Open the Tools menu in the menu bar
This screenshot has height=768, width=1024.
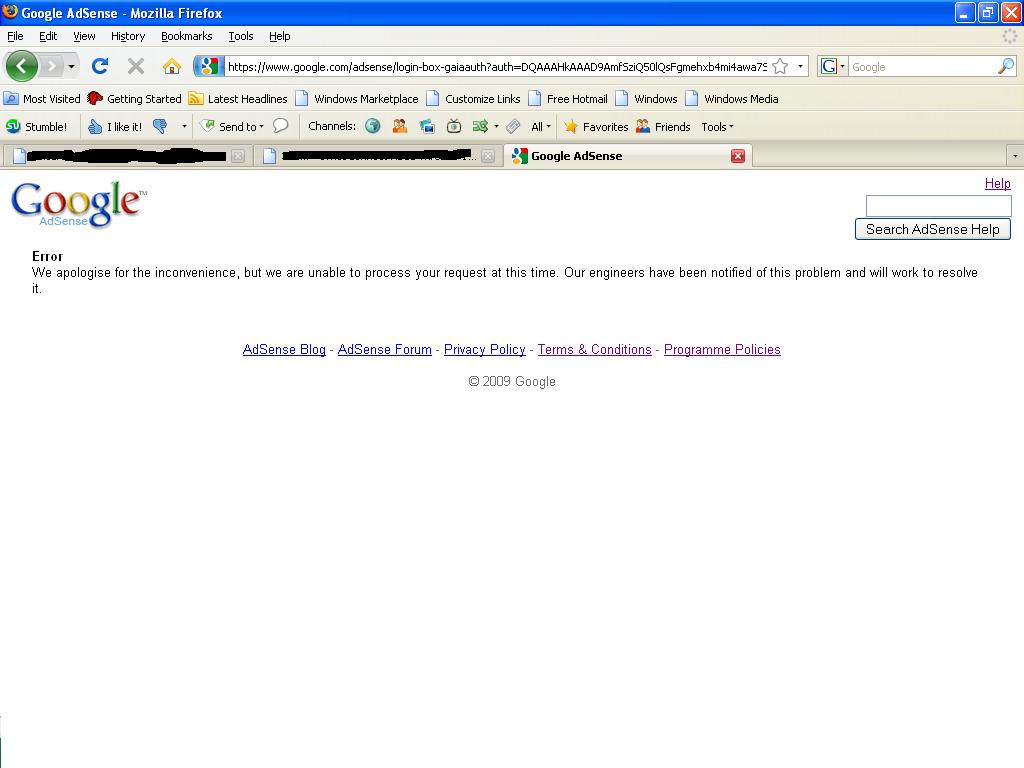241,36
